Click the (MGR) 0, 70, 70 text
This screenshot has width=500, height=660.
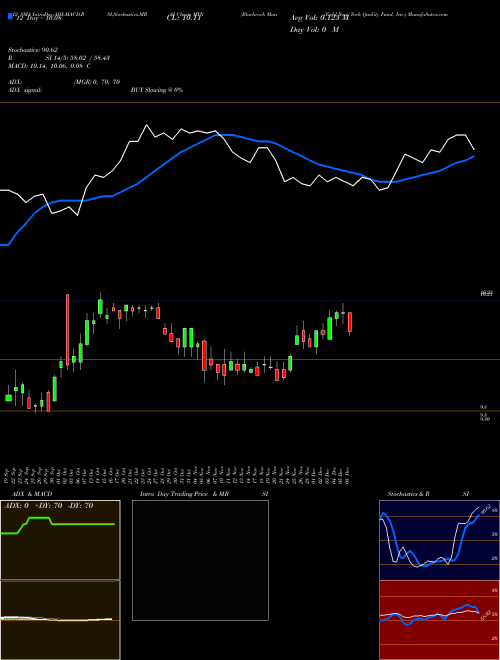(x=97, y=82)
